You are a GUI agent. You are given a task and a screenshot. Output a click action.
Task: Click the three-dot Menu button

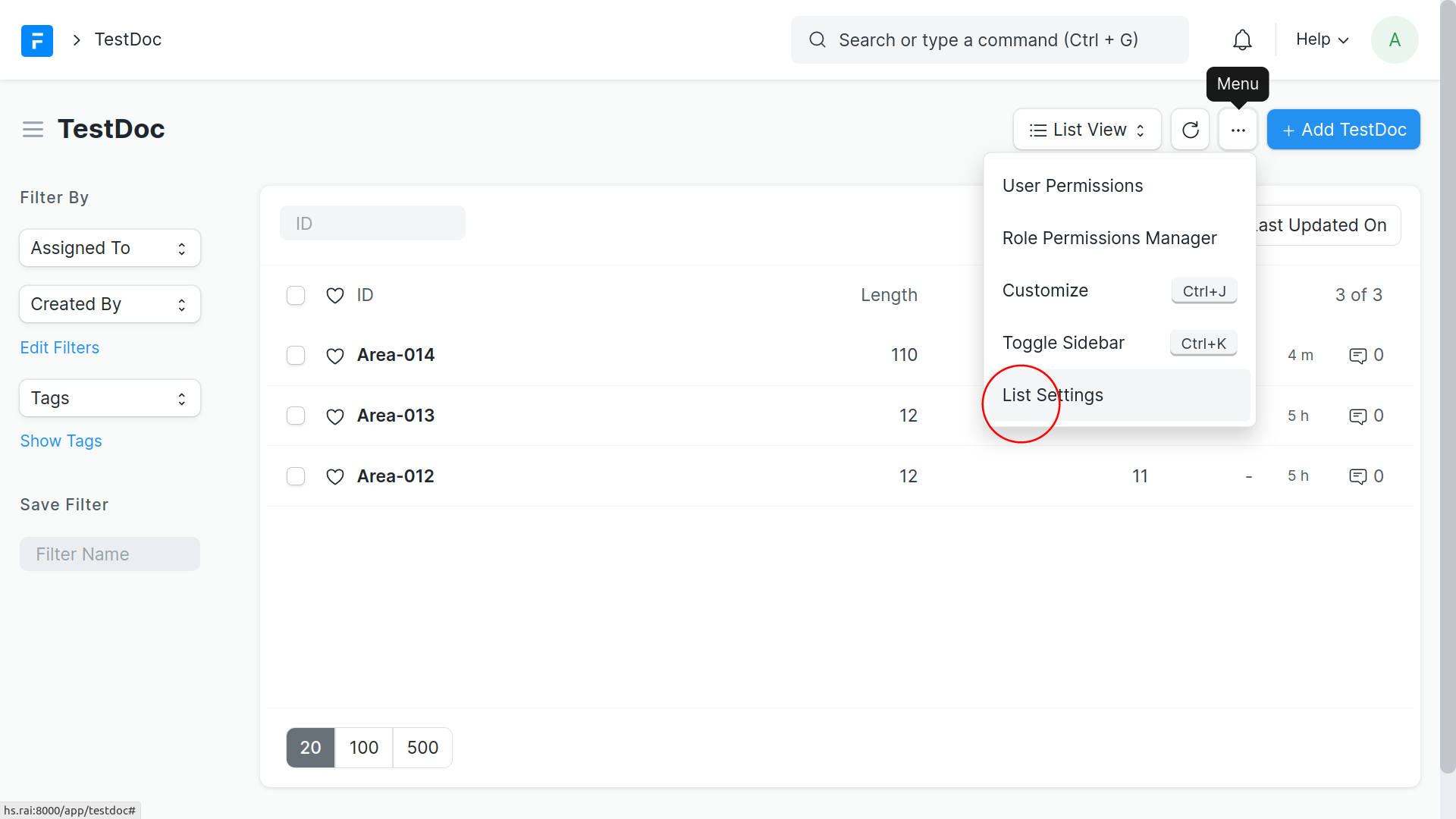click(x=1238, y=130)
